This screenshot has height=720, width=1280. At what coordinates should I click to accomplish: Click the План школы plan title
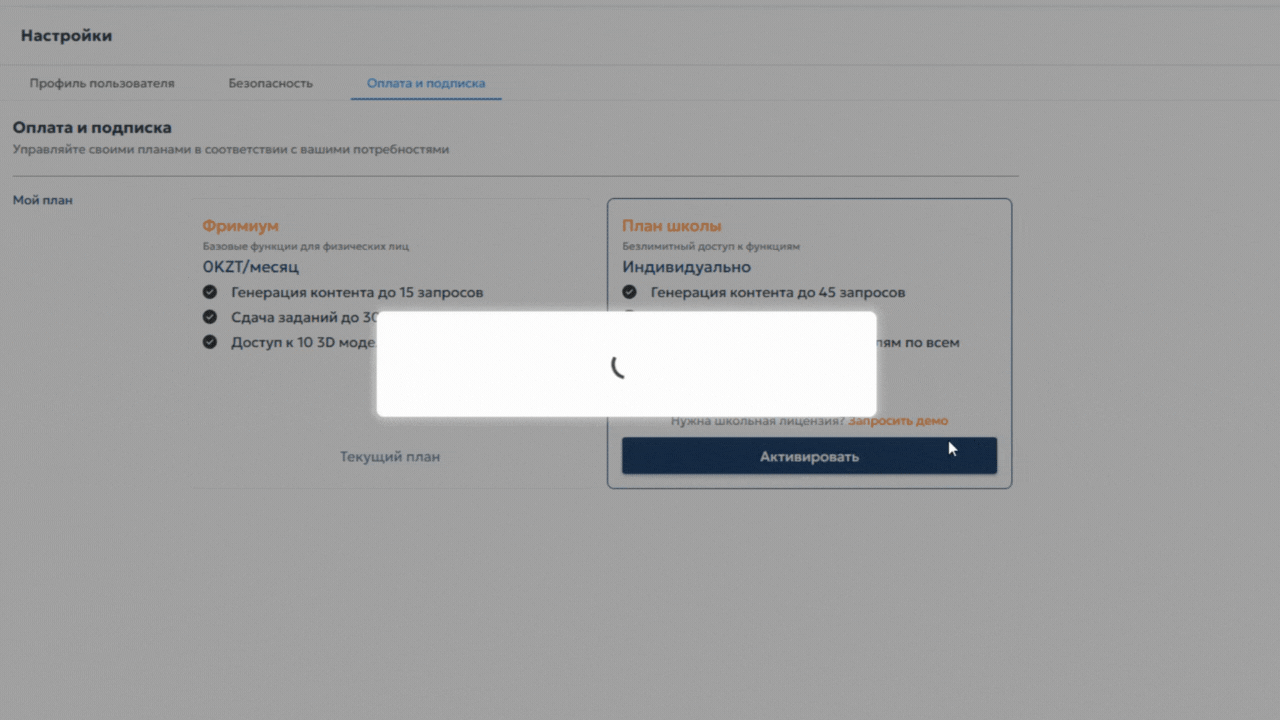(671, 226)
